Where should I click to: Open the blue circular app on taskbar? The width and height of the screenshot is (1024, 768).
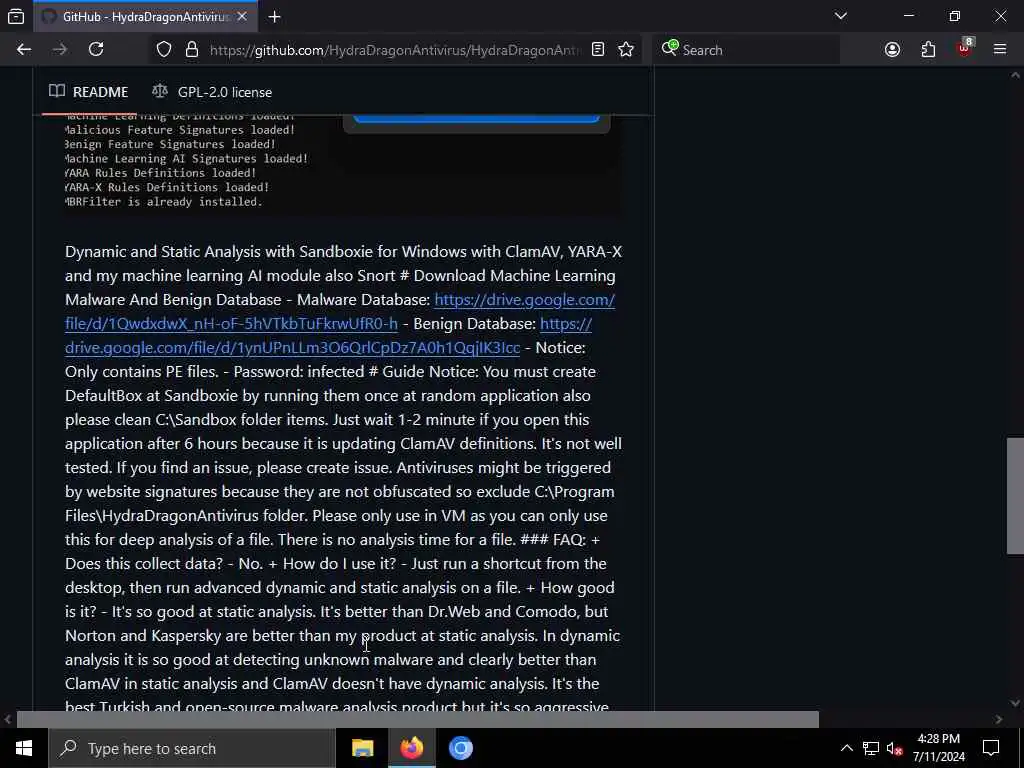(x=460, y=748)
